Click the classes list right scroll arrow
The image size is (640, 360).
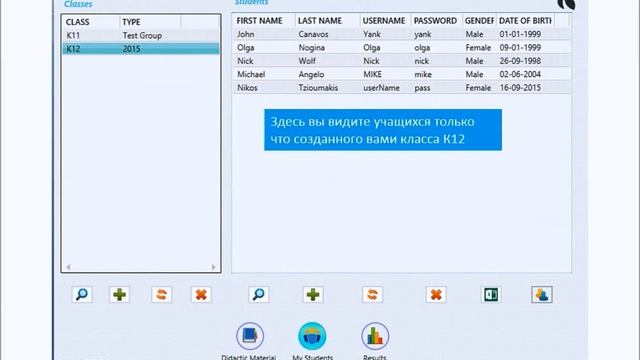tap(213, 267)
